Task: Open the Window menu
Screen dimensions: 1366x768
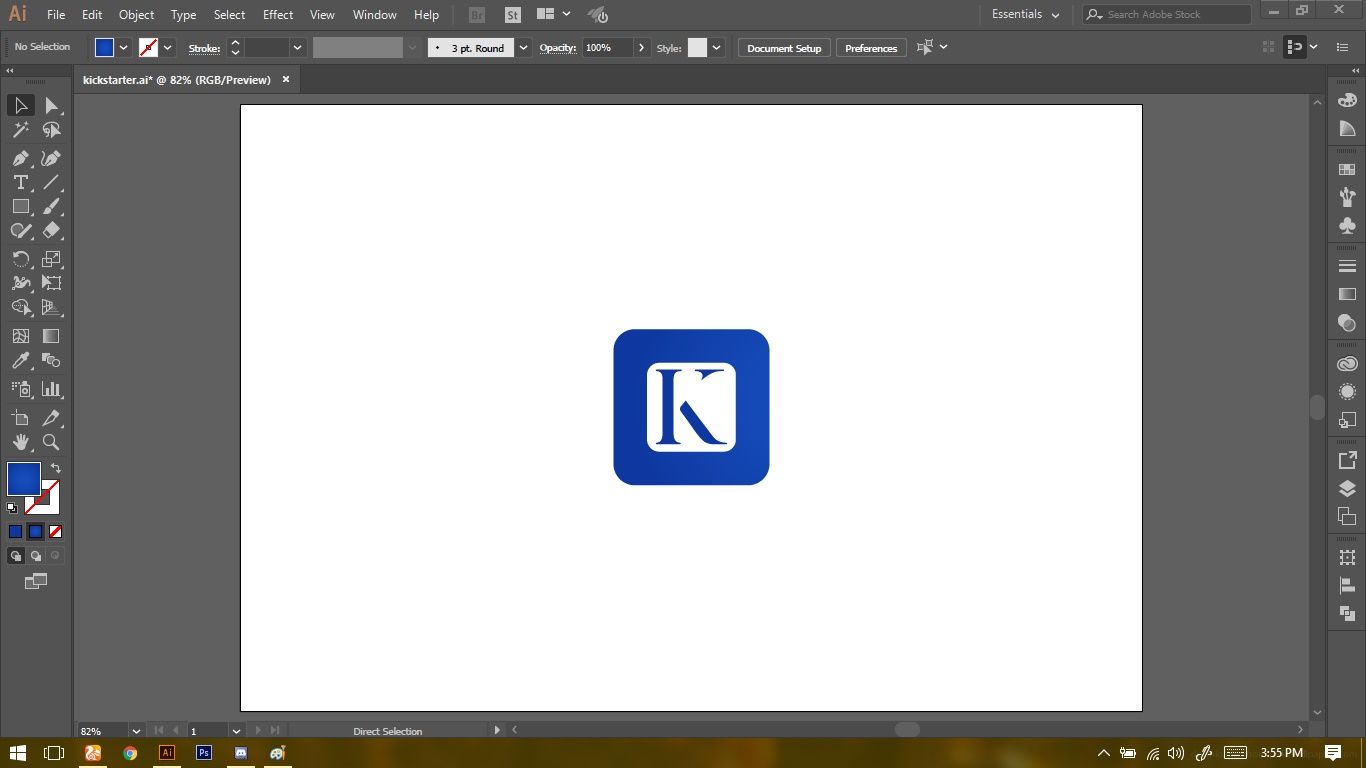Action: click(x=375, y=15)
